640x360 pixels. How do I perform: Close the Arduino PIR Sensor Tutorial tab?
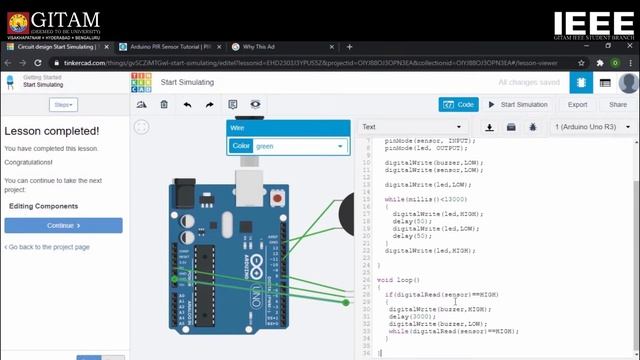(x=219, y=47)
